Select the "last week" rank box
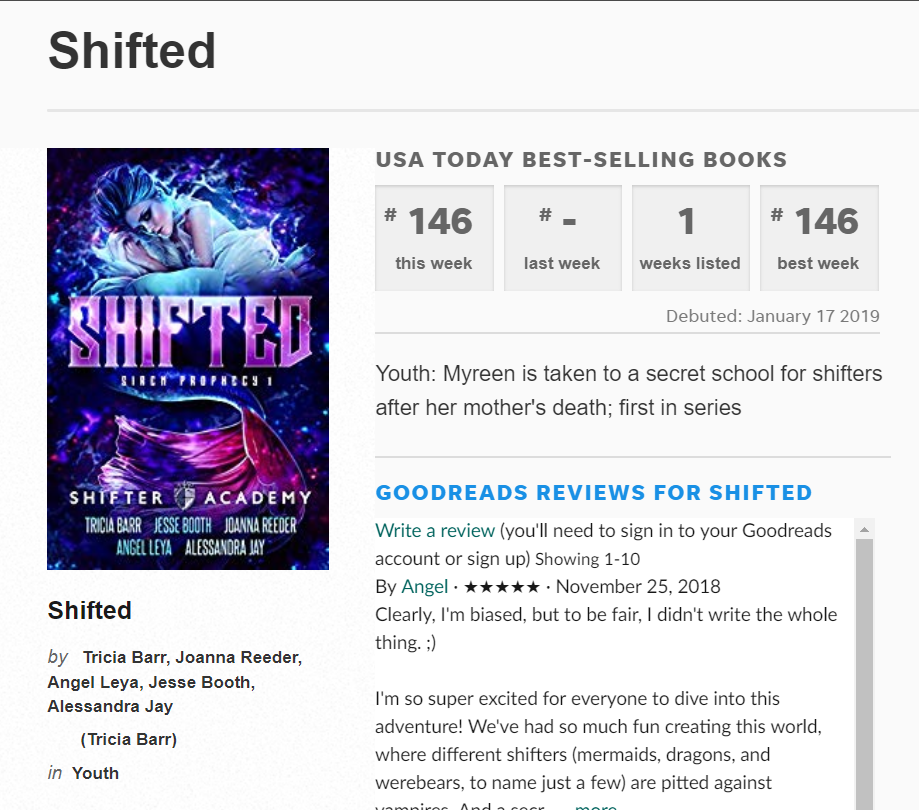This screenshot has width=919, height=810. [562, 238]
